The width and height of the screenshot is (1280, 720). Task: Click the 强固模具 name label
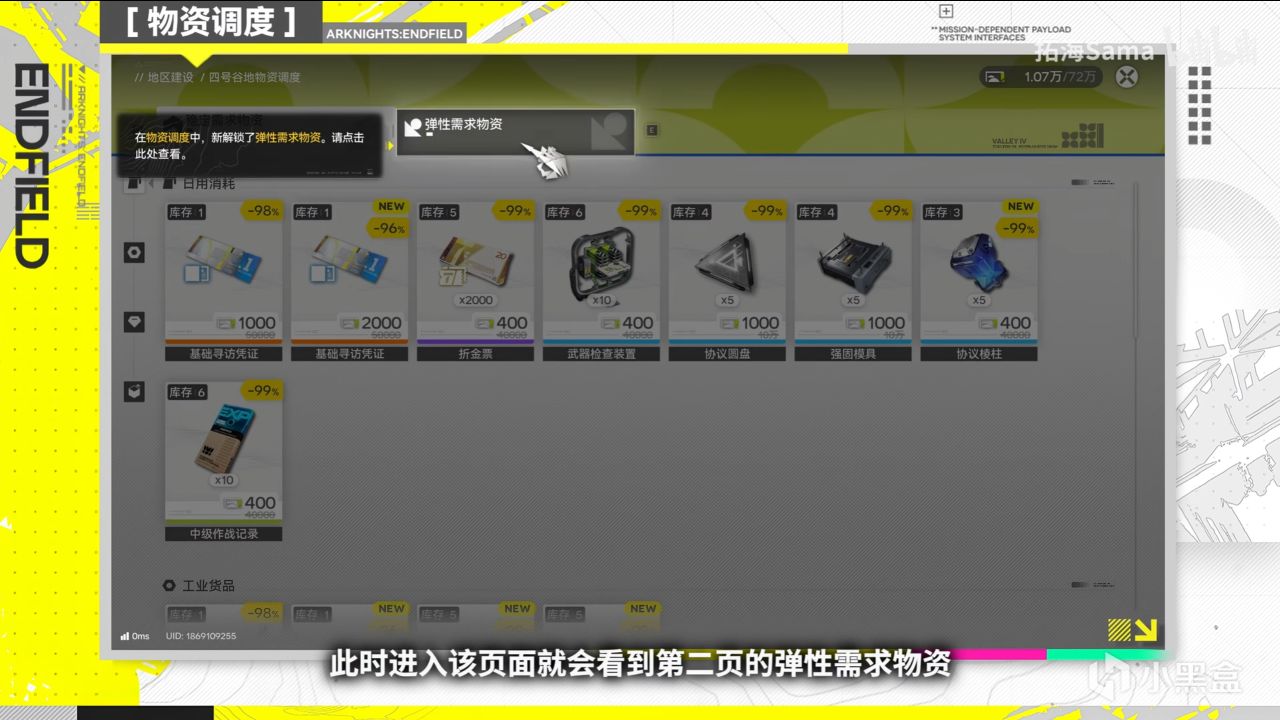pyautogui.click(x=853, y=354)
